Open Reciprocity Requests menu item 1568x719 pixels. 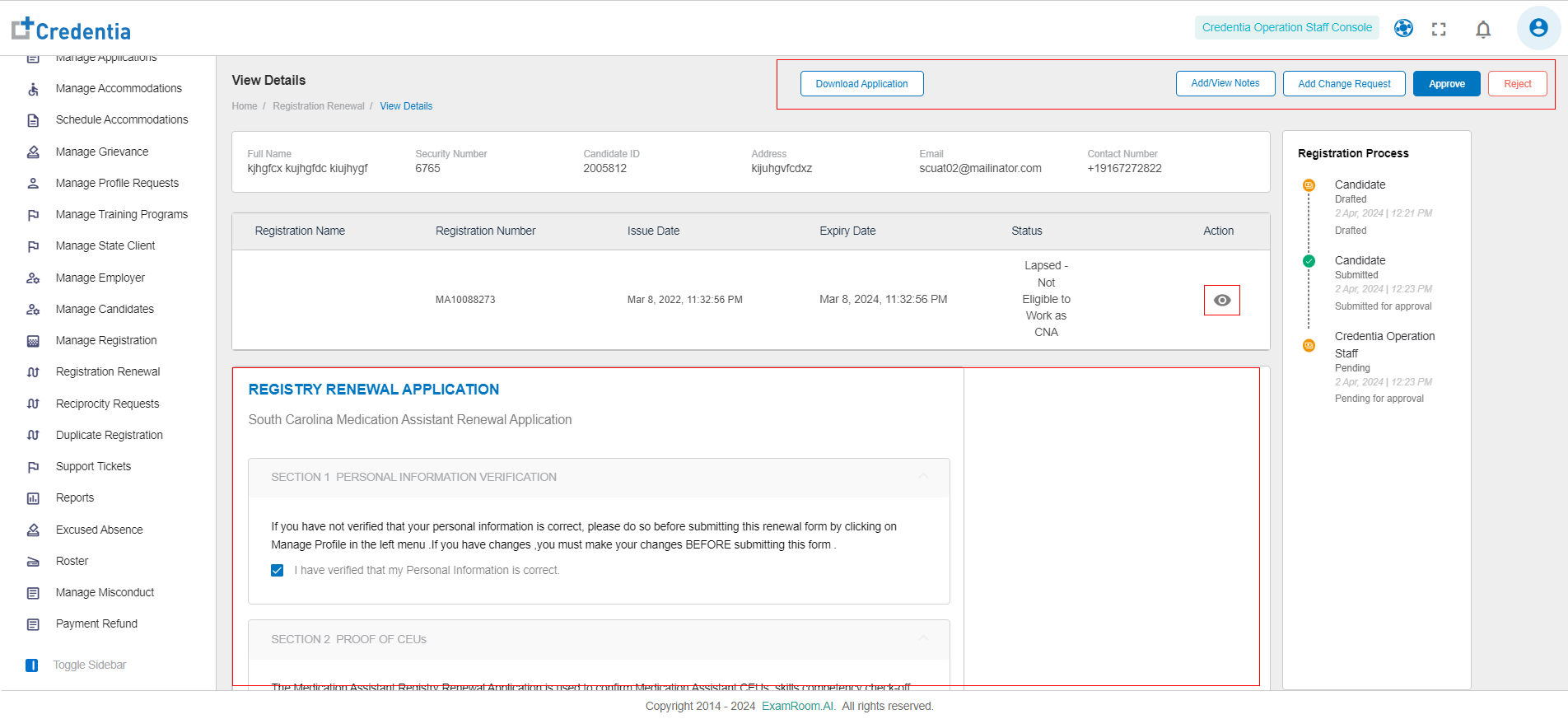[x=107, y=404]
